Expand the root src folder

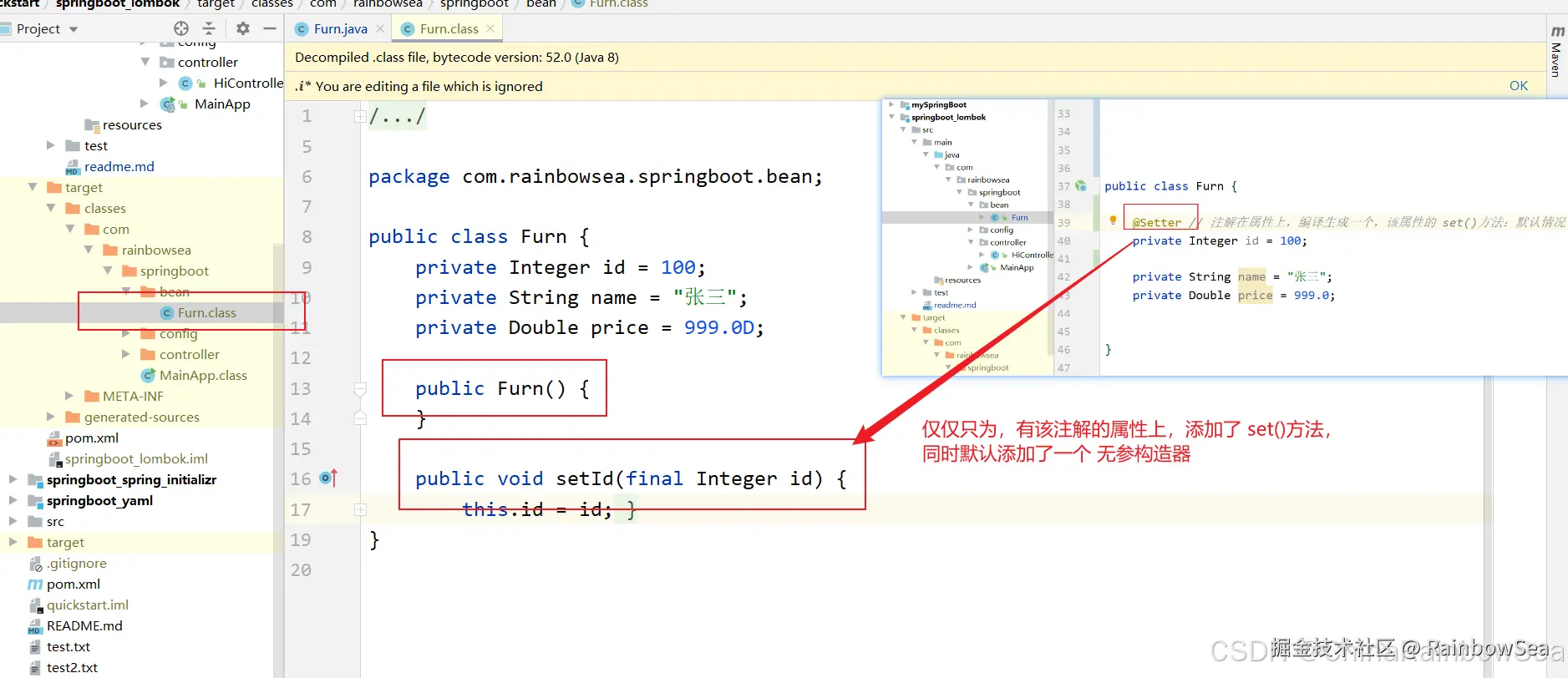pos(13,521)
